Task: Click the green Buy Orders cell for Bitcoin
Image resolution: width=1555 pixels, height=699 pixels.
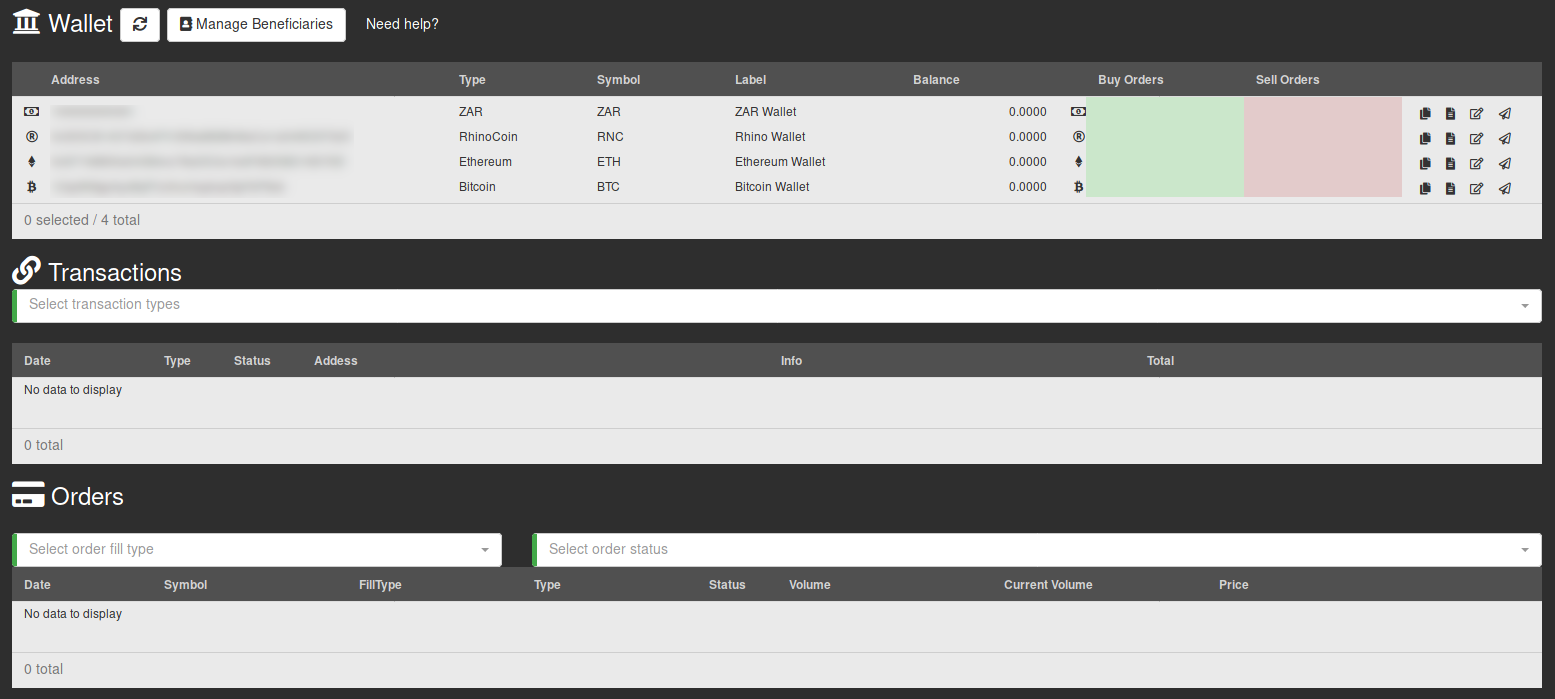Action: [x=1164, y=187]
